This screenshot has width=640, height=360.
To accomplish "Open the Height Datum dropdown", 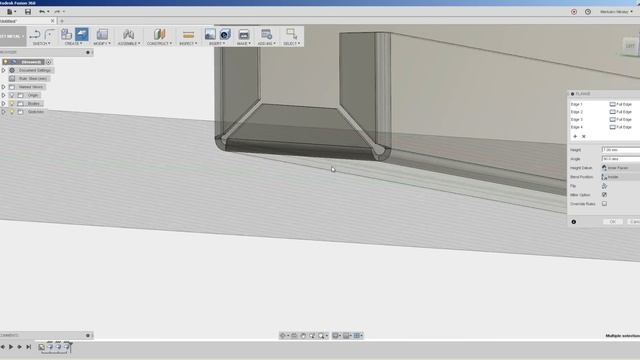I will coord(621,168).
